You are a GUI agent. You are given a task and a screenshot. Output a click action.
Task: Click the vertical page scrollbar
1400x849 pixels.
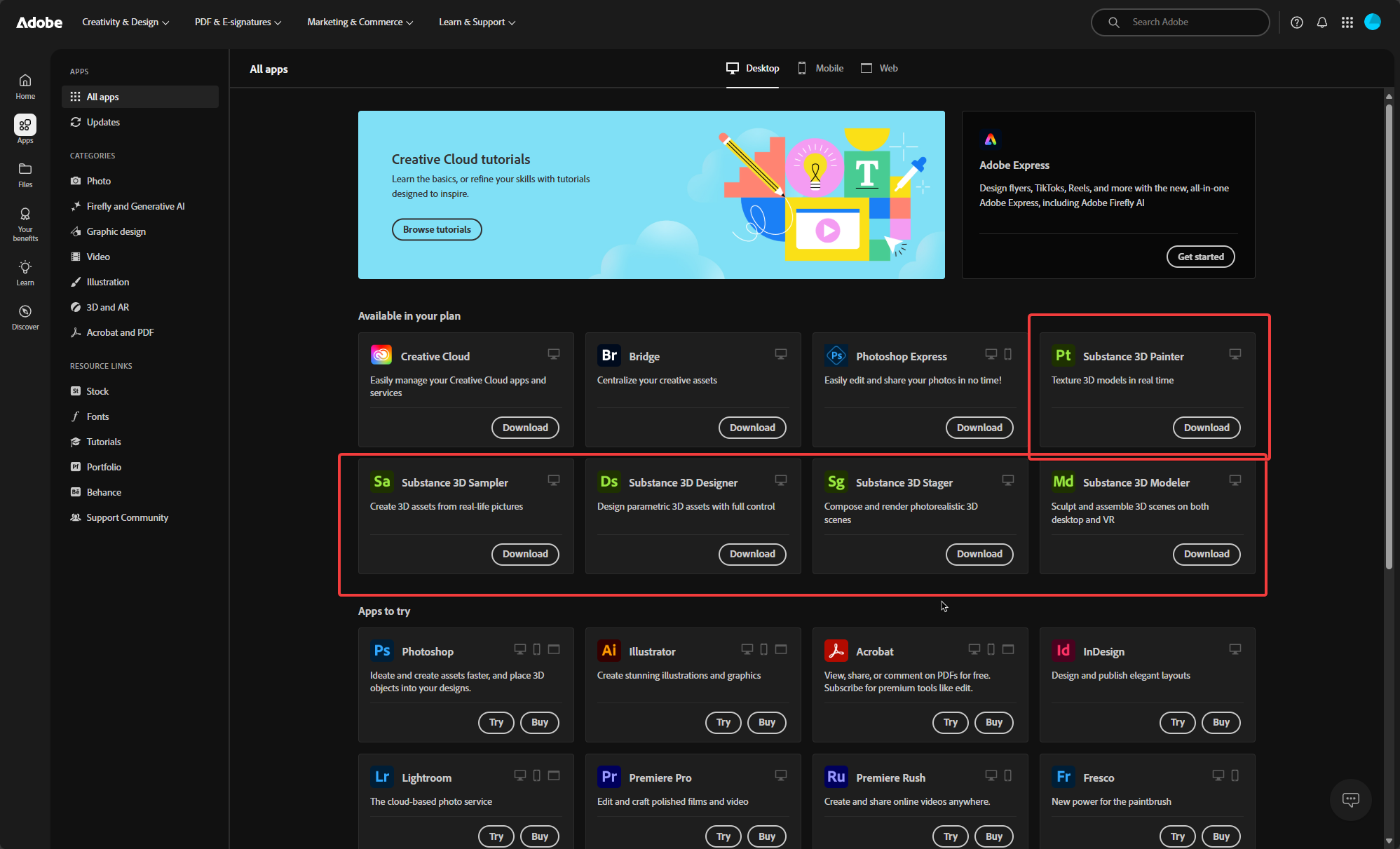tap(1388, 337)
